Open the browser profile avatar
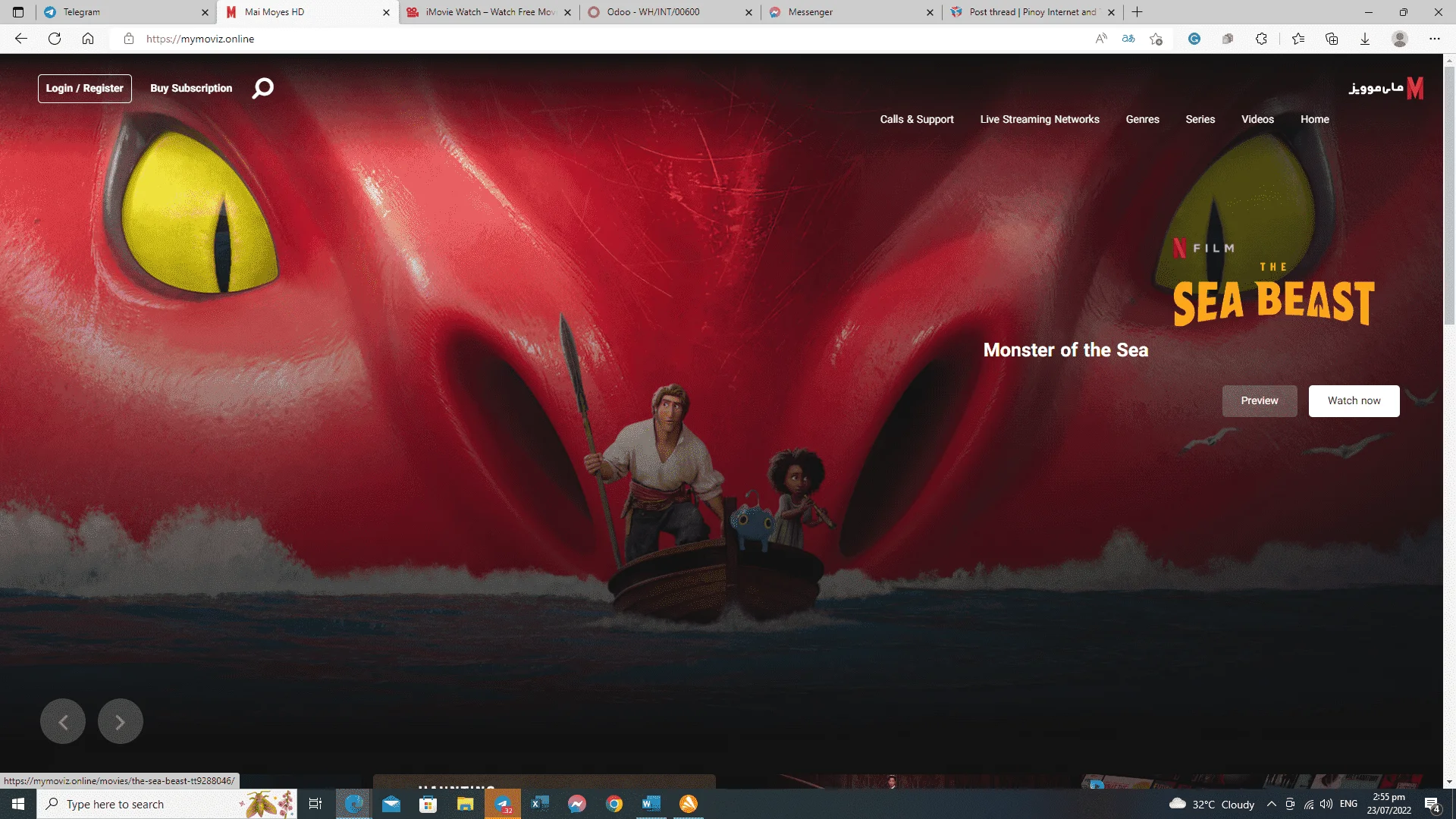Viewport: 1456px width, 819px height. (1400, 39)
